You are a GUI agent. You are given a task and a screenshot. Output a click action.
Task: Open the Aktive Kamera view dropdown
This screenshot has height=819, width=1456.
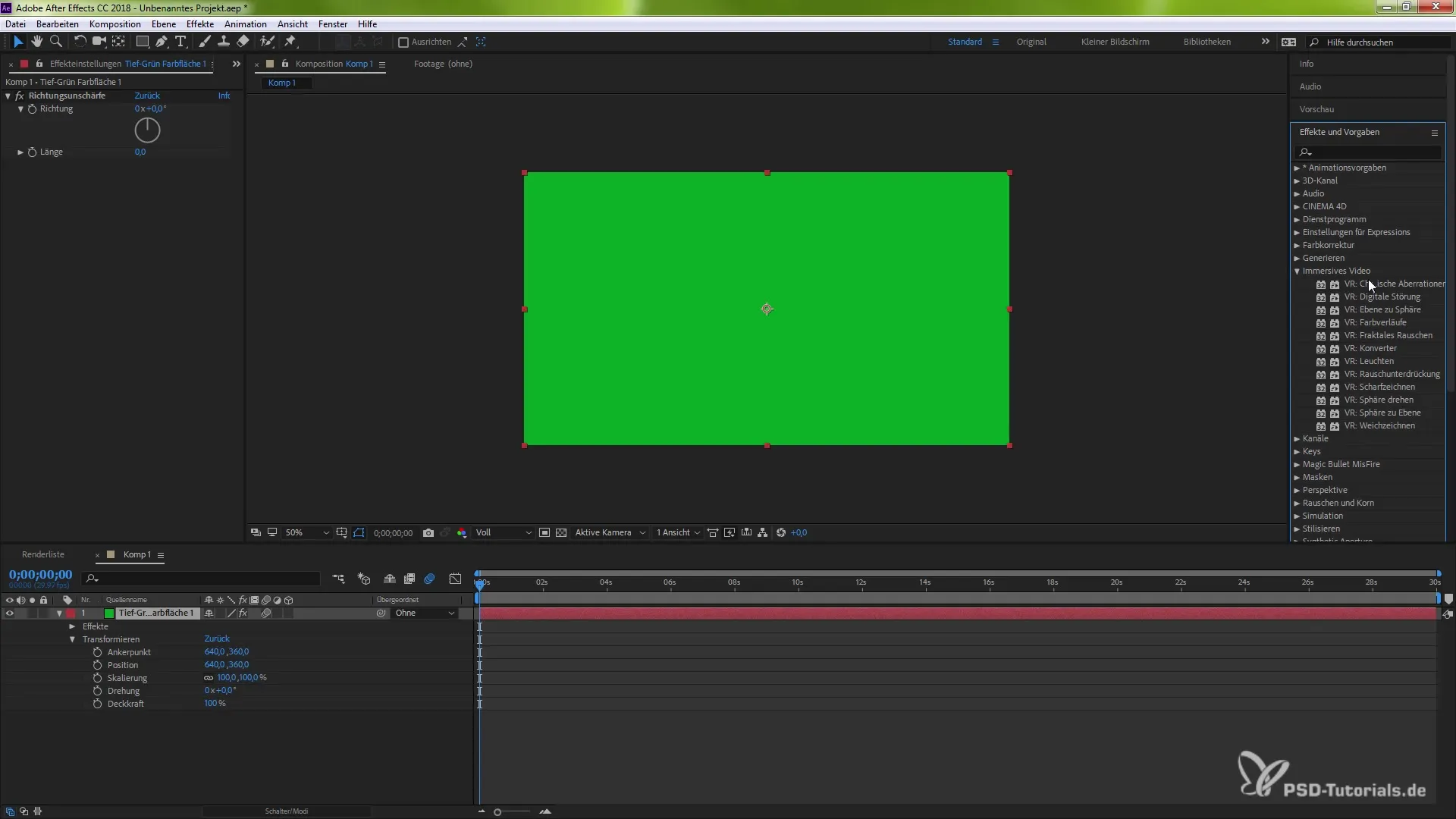pyautogui.click(x=610, y=533)
